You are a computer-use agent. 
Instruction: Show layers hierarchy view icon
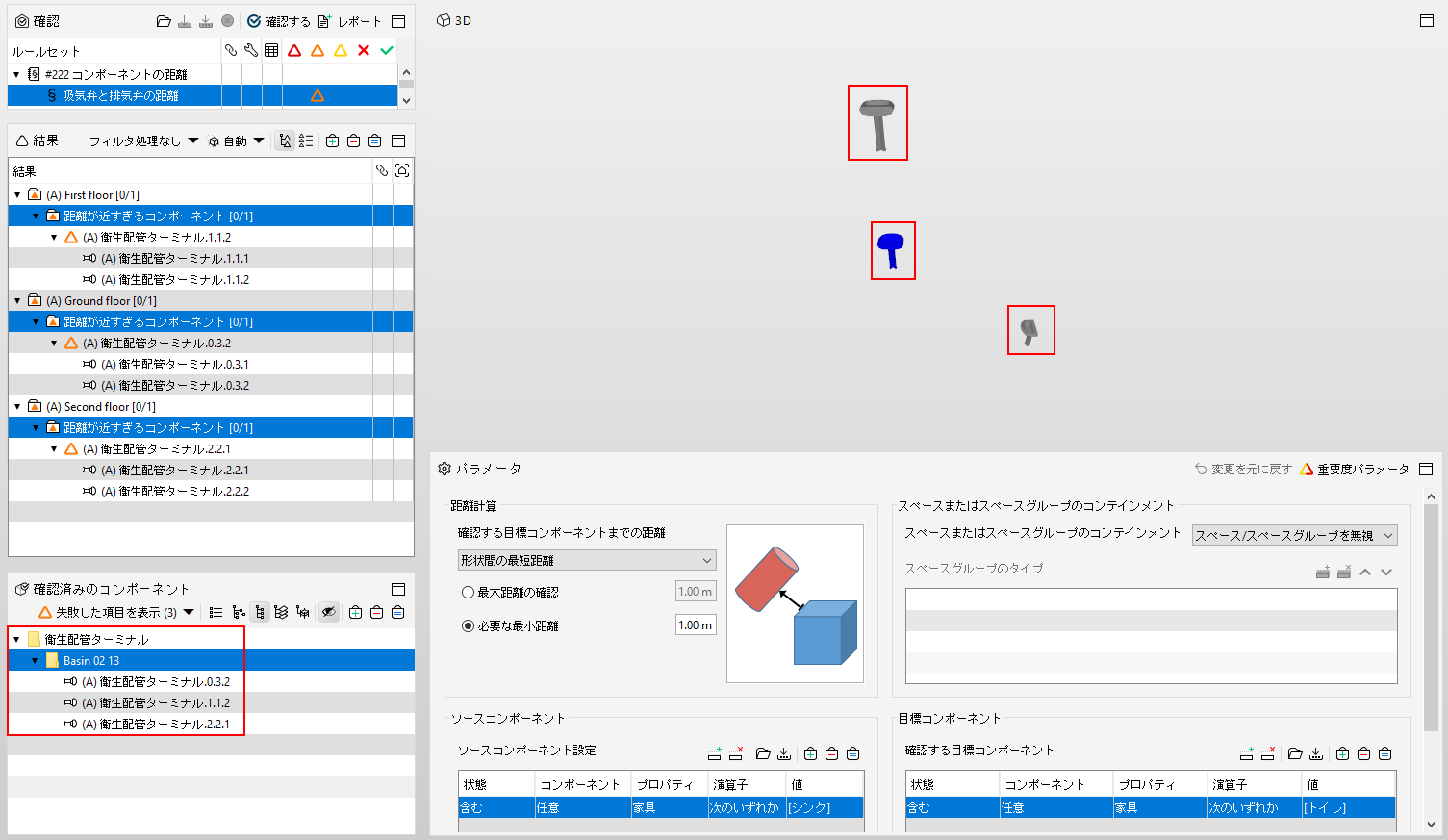tap(281, 612)
